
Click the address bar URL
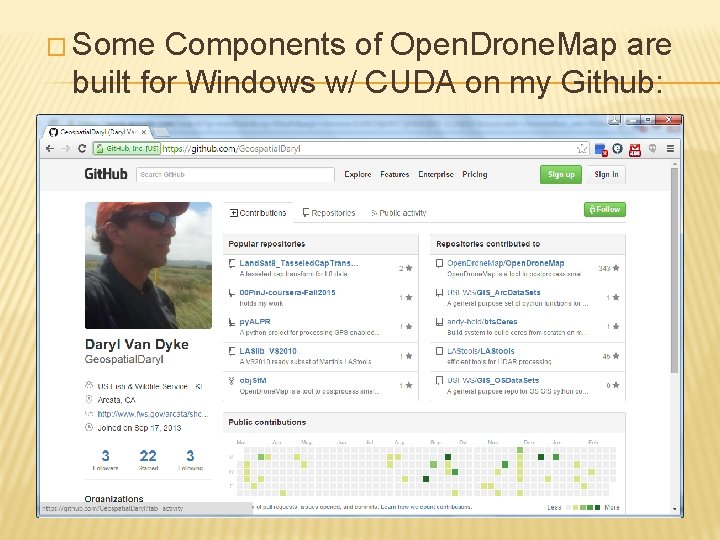coord(231,148)
